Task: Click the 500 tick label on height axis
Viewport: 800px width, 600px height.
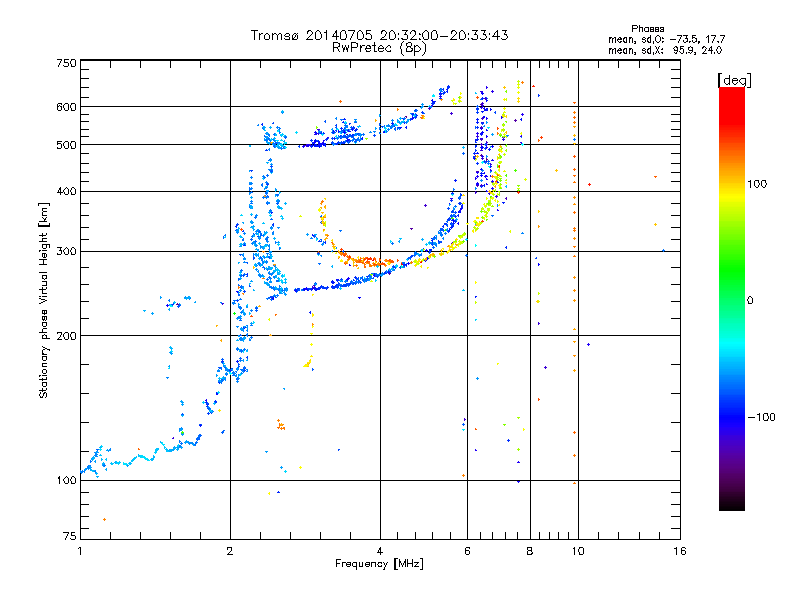Action: click(67, 145)
